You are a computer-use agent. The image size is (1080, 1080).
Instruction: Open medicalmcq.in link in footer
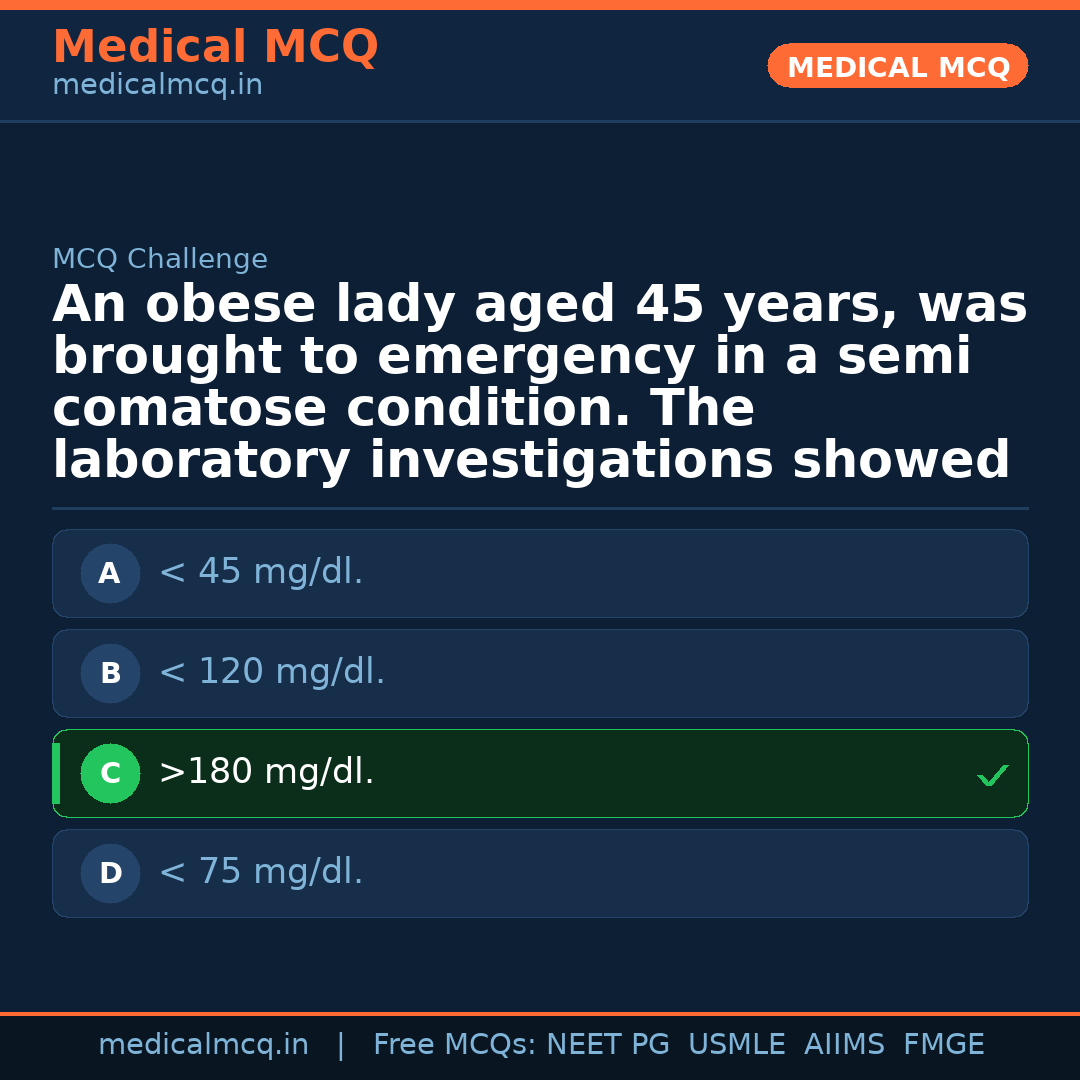pyautogui.click(x=203, y=1045)
